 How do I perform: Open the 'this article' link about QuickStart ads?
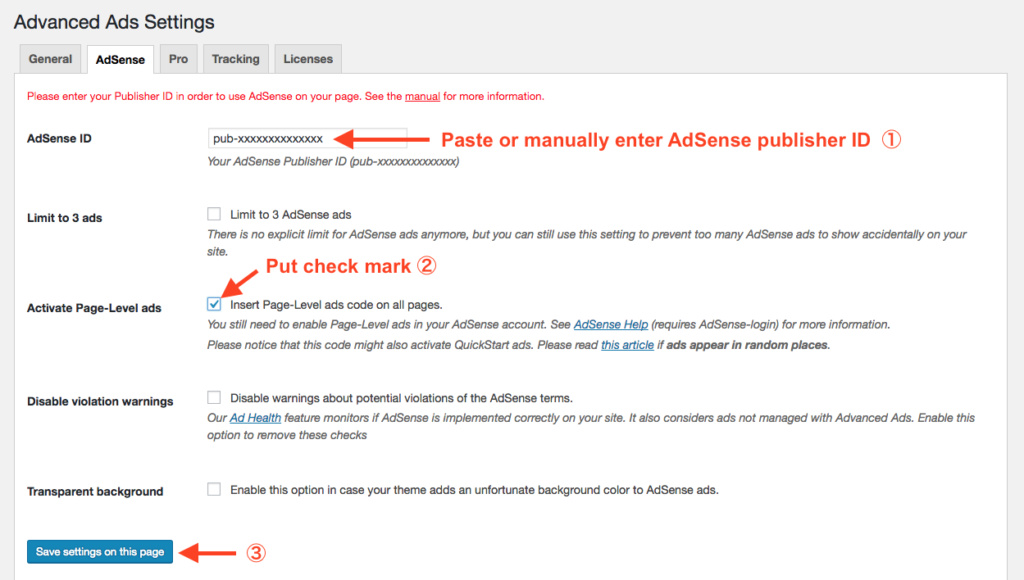click(x=627, y=344)
